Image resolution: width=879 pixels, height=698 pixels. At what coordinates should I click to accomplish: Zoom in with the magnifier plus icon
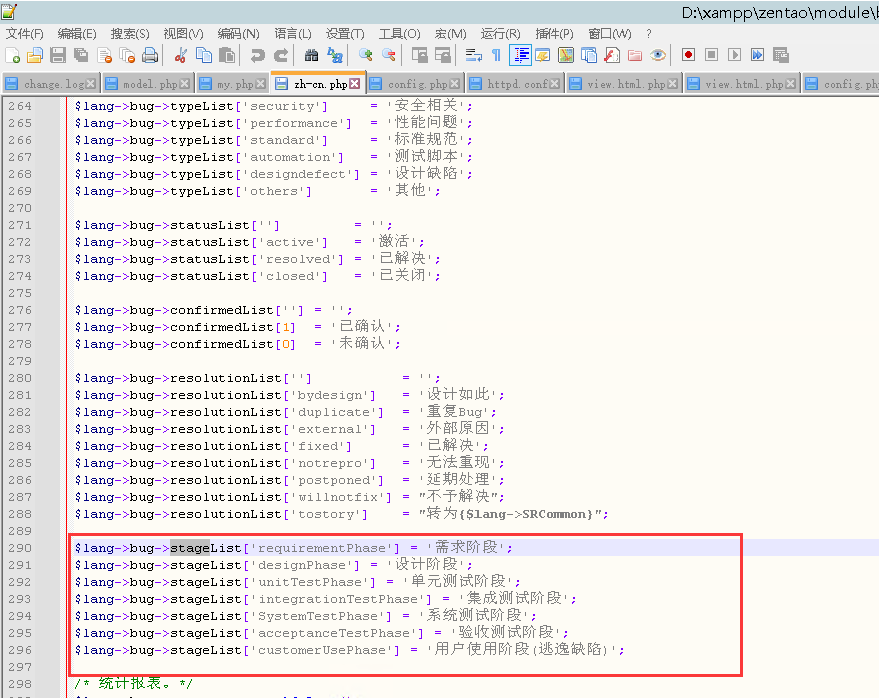[366, 55]
